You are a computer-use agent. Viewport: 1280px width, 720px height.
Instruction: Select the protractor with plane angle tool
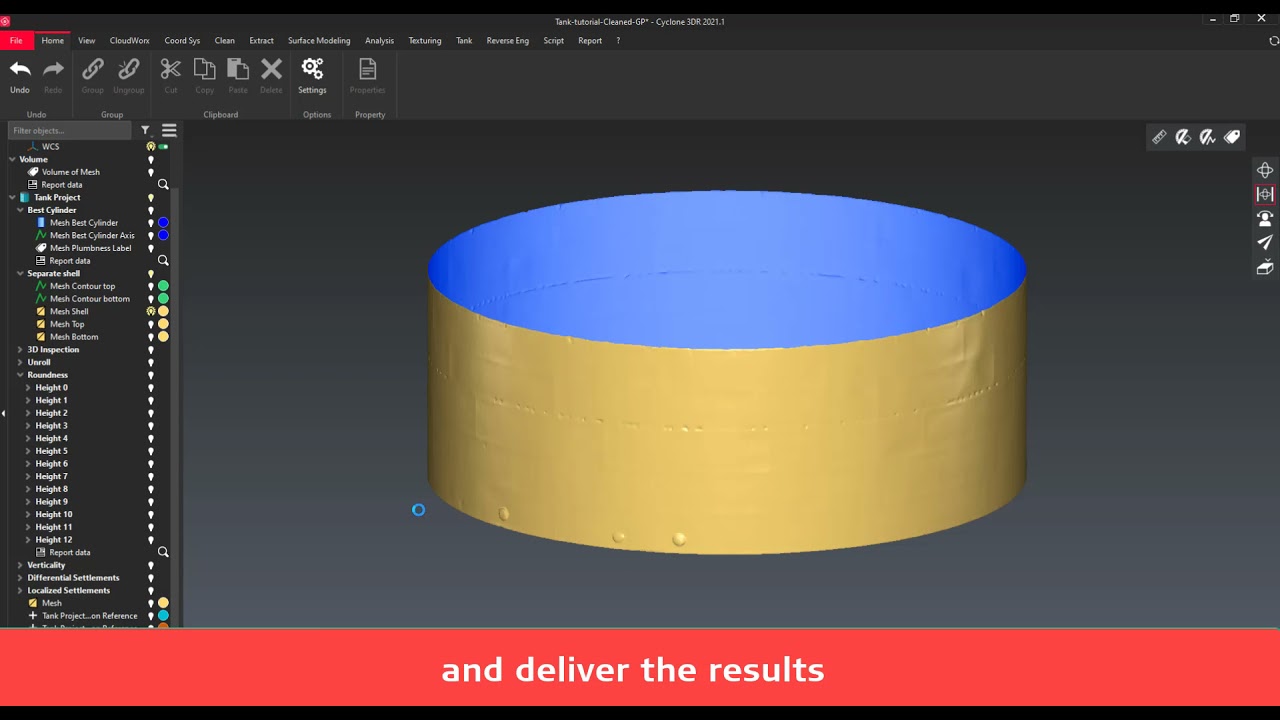[1183, 137]
